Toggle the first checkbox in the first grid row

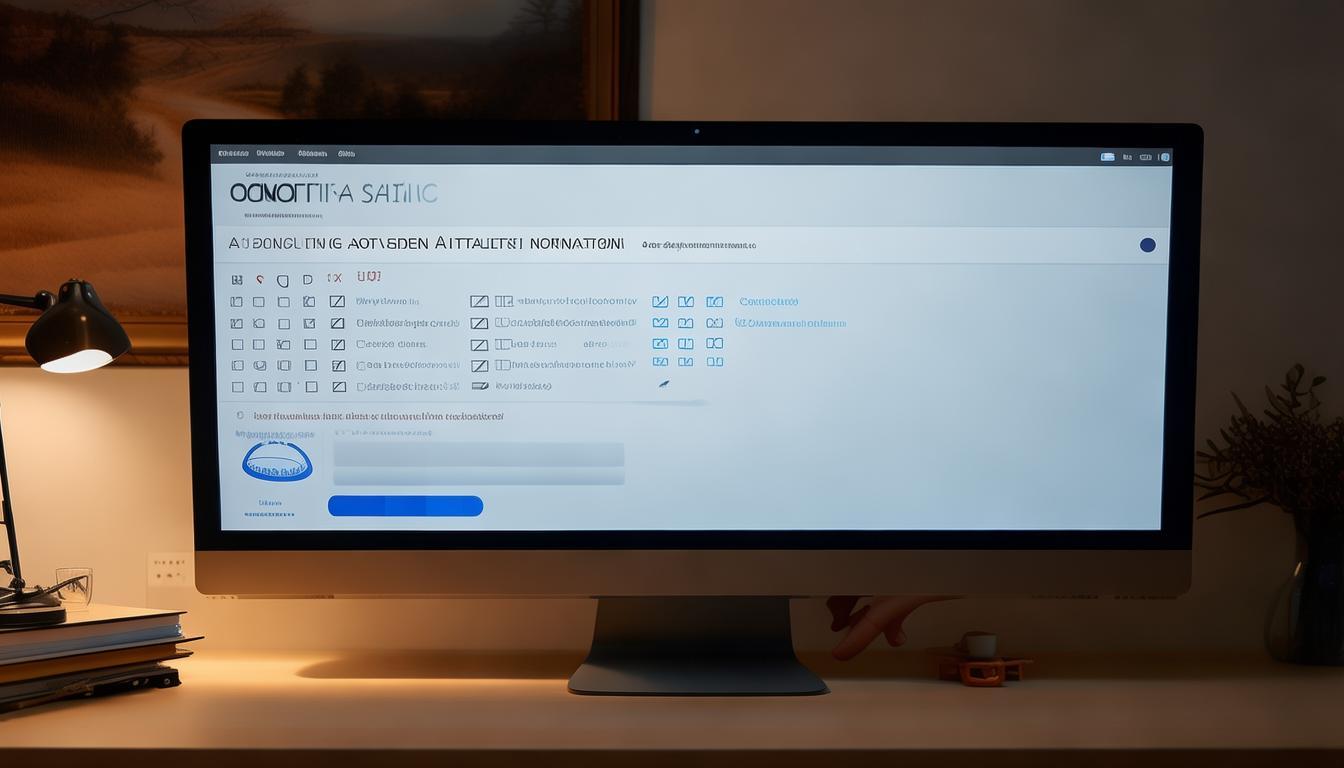[237, 301]
